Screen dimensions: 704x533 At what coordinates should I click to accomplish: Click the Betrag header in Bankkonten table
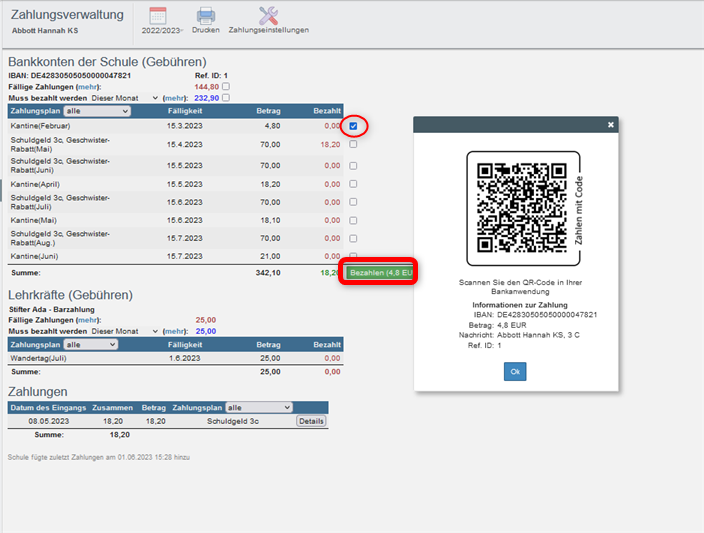pyautogui.click(x=268, y=111)
